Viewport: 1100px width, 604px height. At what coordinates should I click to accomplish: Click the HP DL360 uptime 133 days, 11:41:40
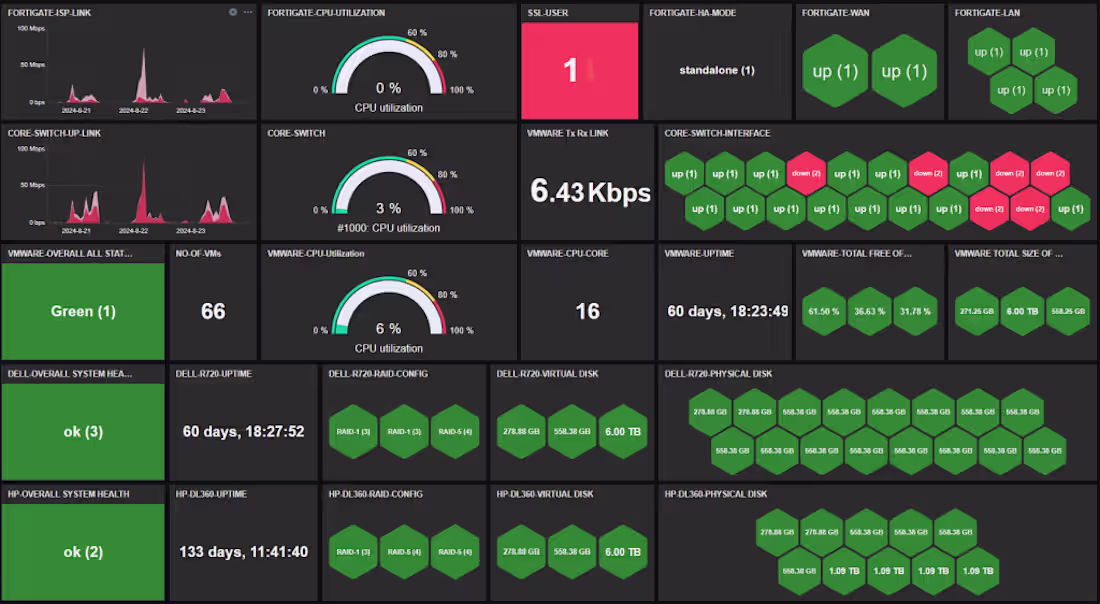tap(243, 552)
